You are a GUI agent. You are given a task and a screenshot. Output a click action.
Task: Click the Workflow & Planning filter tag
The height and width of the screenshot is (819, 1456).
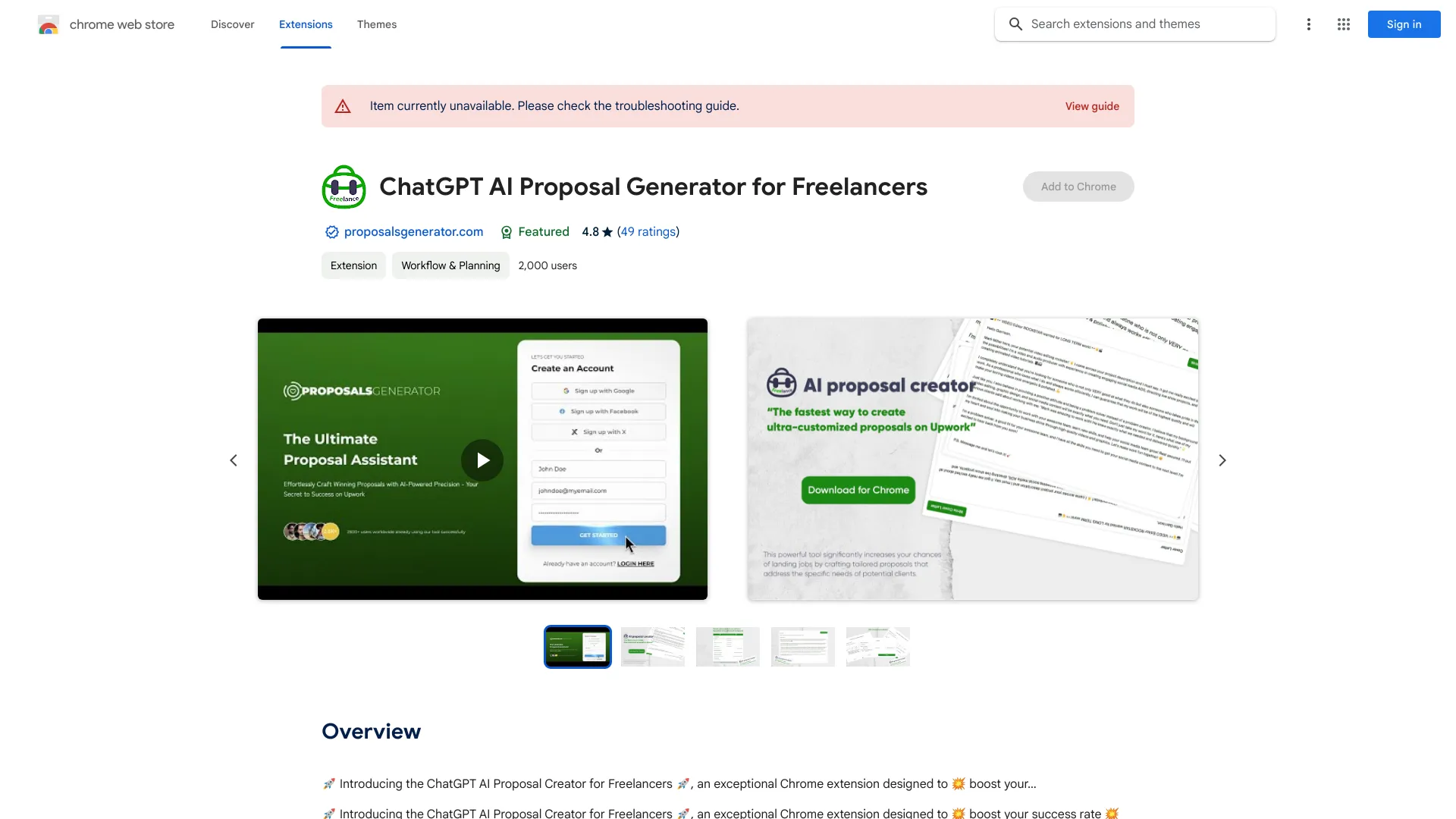click(450, 265)
